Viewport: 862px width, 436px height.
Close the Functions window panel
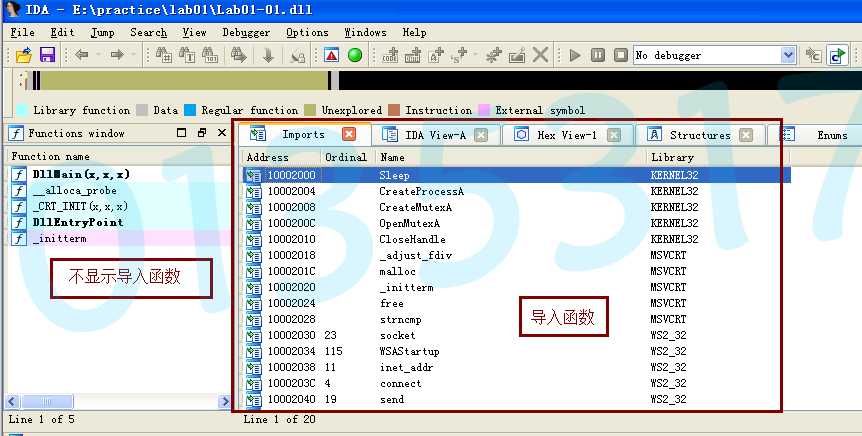(222, 133)
